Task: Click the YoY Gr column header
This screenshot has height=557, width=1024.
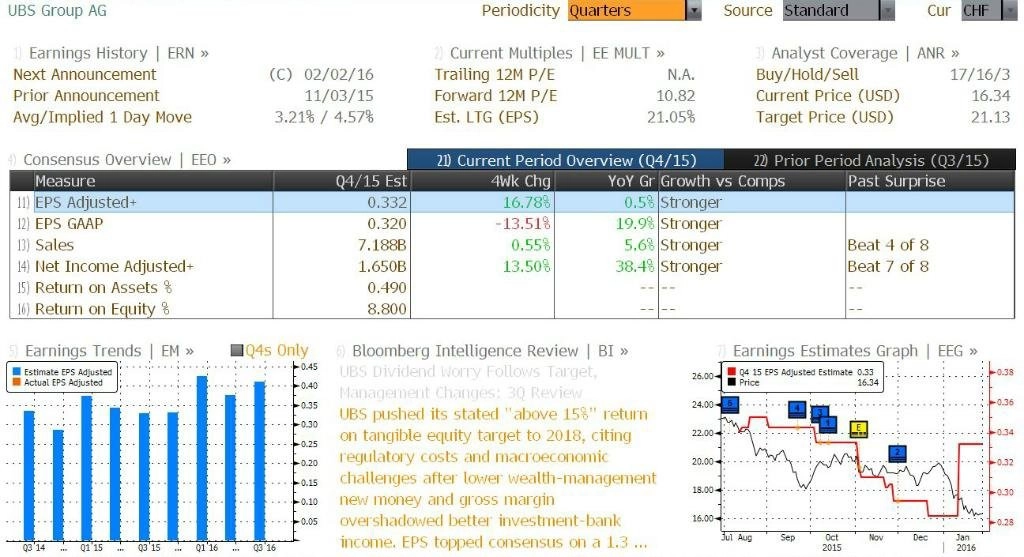Action: point(606,181)
